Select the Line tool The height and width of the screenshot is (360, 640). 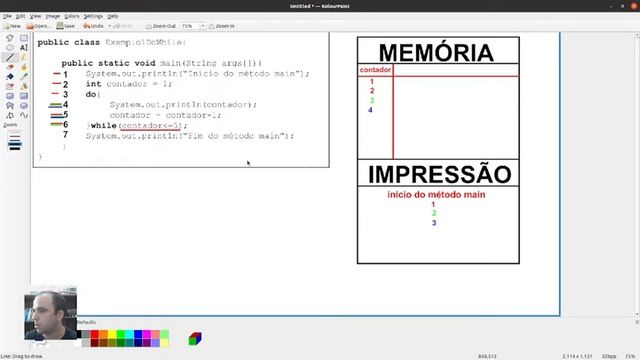10,58
